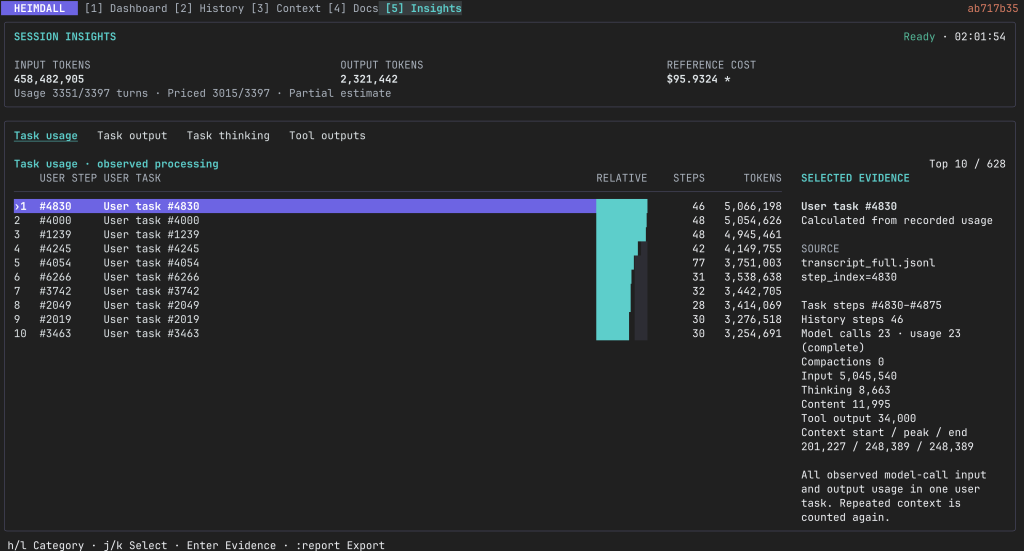Select row User task #2019
The image size is (1024, 551).
(x=398, y=319)
